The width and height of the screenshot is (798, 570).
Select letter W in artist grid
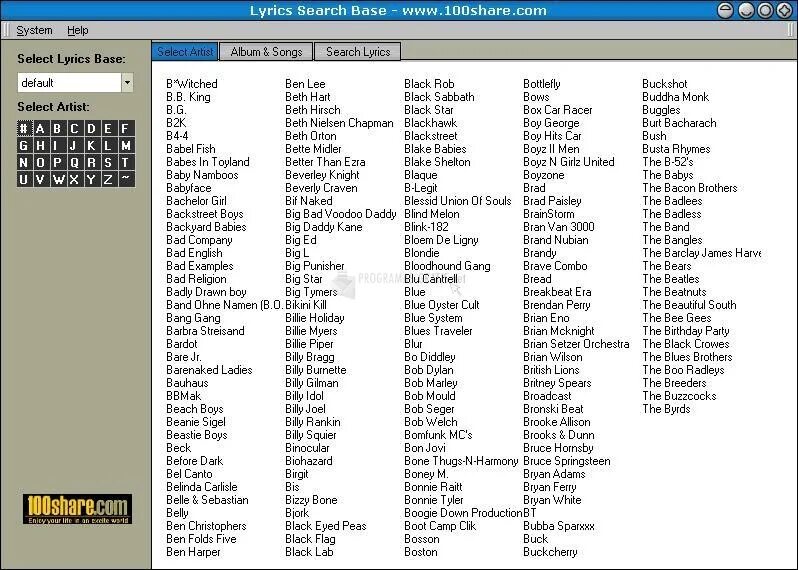click(58, 179)
